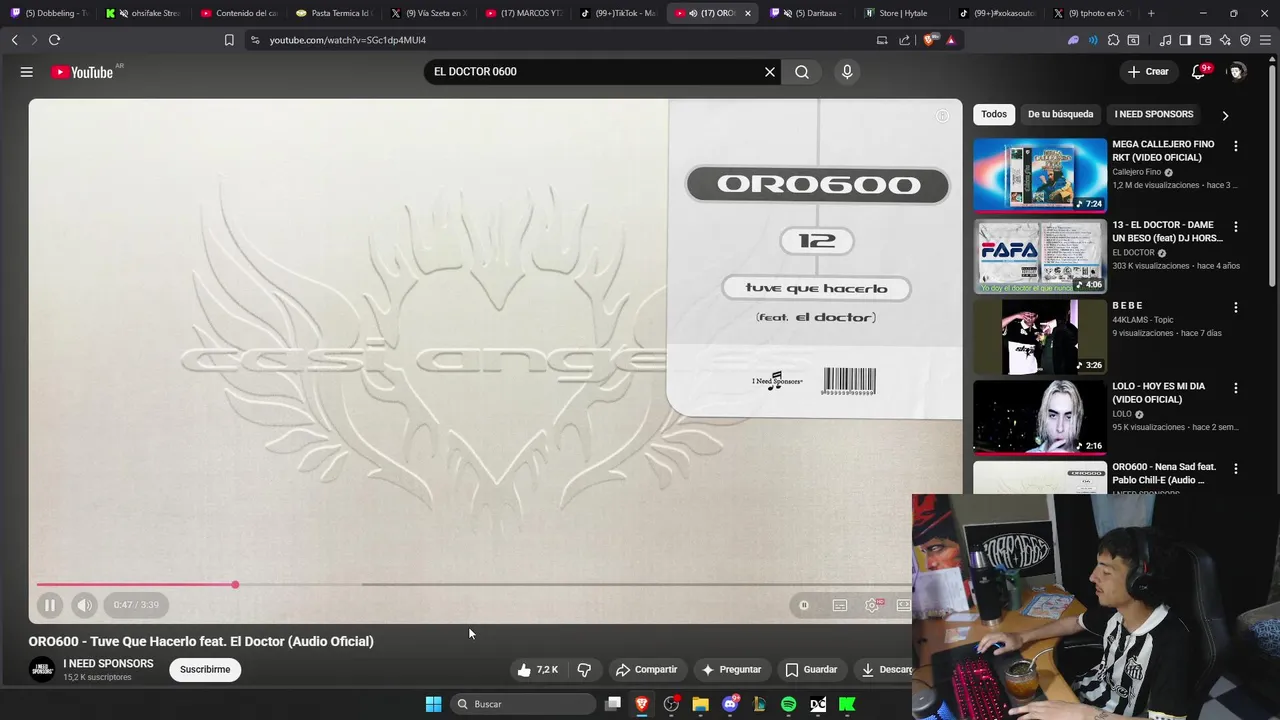Image resolution: width=1280 pixels, height=720 pixels.
Task: Select I NEED SPONSORS filter chip
Action: (1154, 114)
